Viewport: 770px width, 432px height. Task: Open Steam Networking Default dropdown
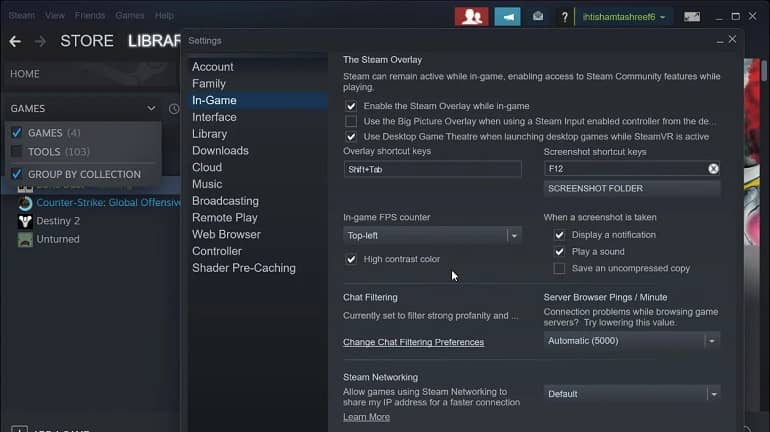pyautogui.click(x=632, y=394)
